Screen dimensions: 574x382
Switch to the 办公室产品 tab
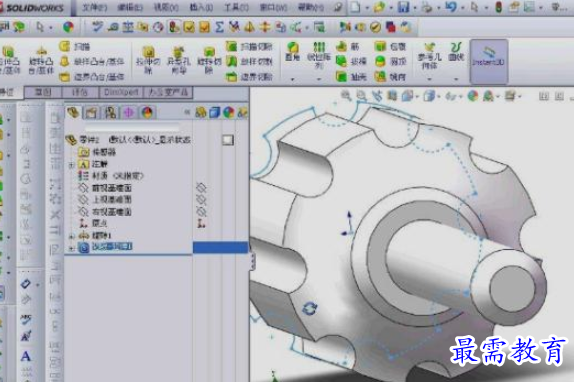point(168,92)
